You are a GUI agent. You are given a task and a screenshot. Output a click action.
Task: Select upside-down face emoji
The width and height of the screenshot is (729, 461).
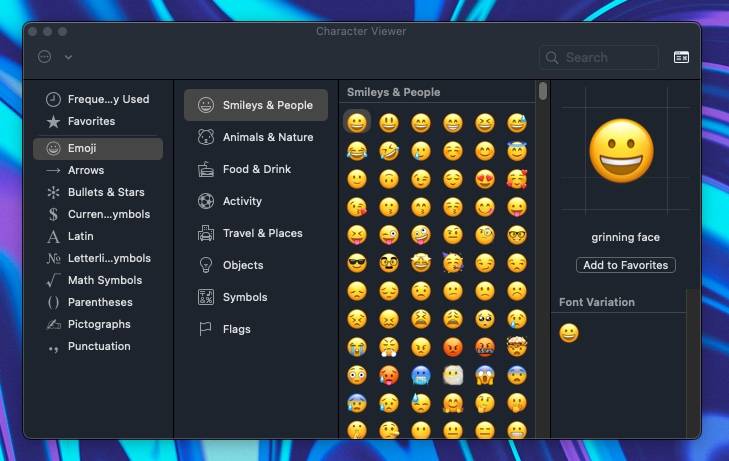pos(389,179)
